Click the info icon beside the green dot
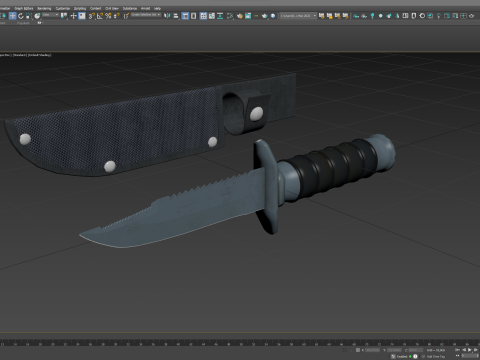This screenshot has width=480, height=360. pos(415,356)
